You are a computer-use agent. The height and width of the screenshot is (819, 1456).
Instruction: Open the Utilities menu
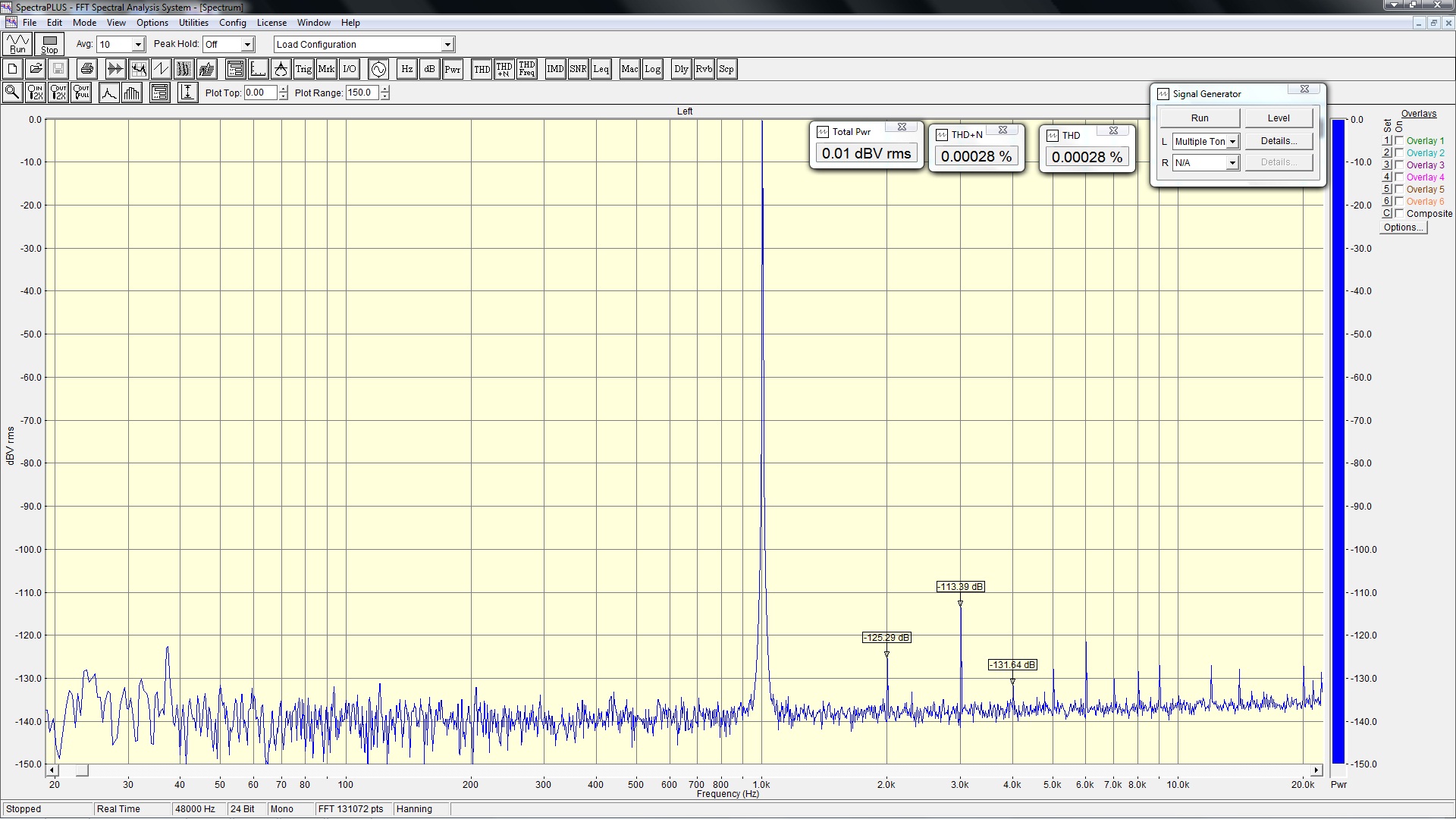click(x=193, y=23)
